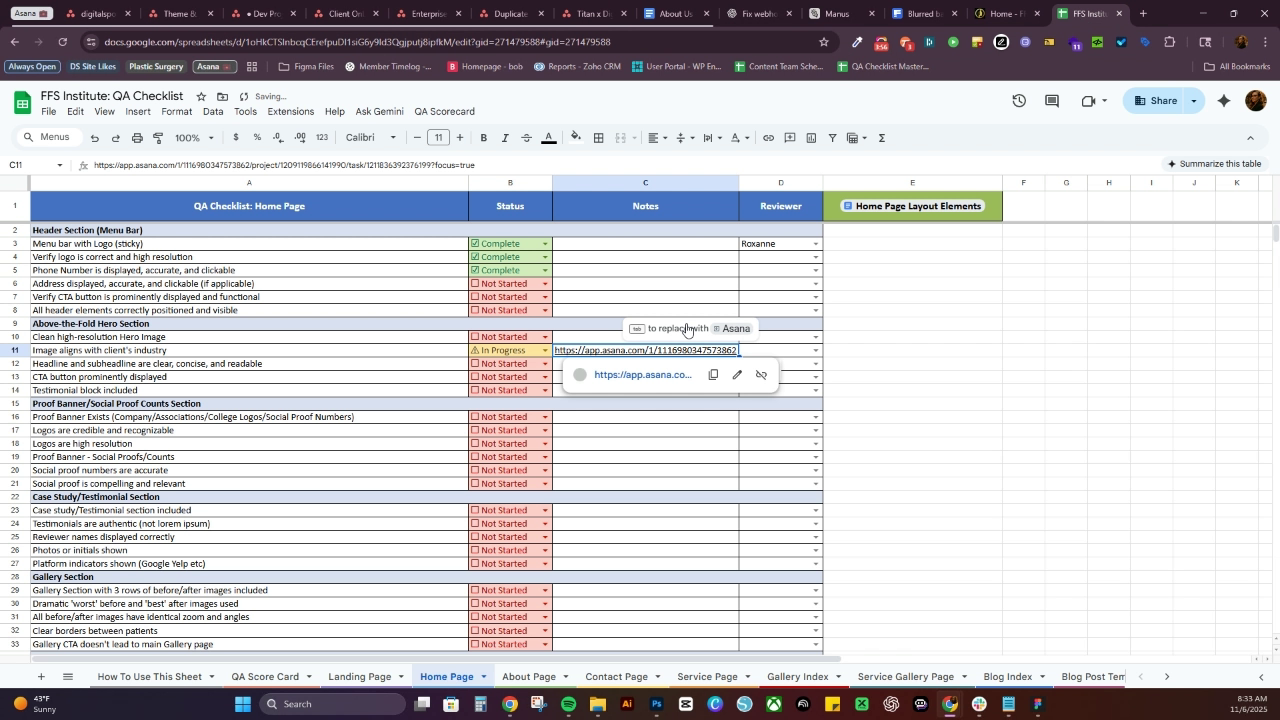Switch to the QA Score Card sheet tab
The height and width of the screenshot is (720, 1280).
click(x=265, y=677)
